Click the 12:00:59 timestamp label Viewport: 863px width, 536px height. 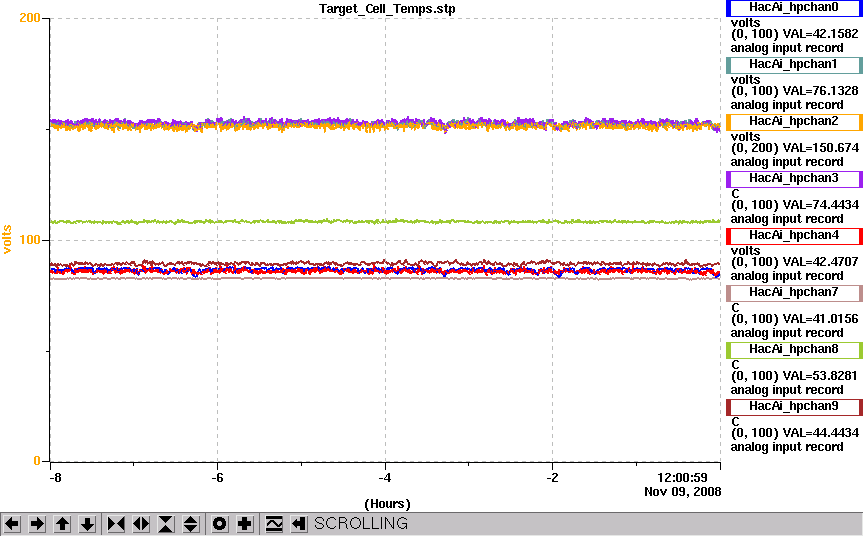(x=682, y=478)
